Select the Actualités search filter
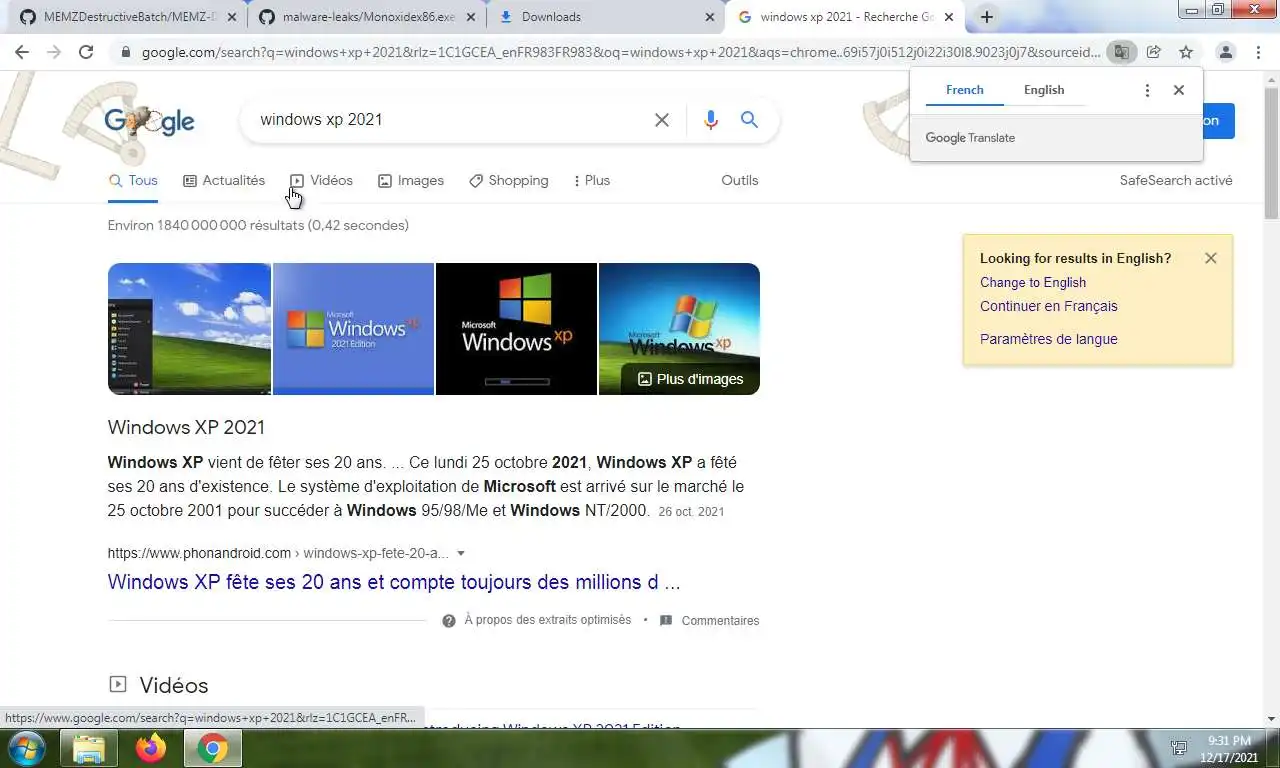 point(224,181)
